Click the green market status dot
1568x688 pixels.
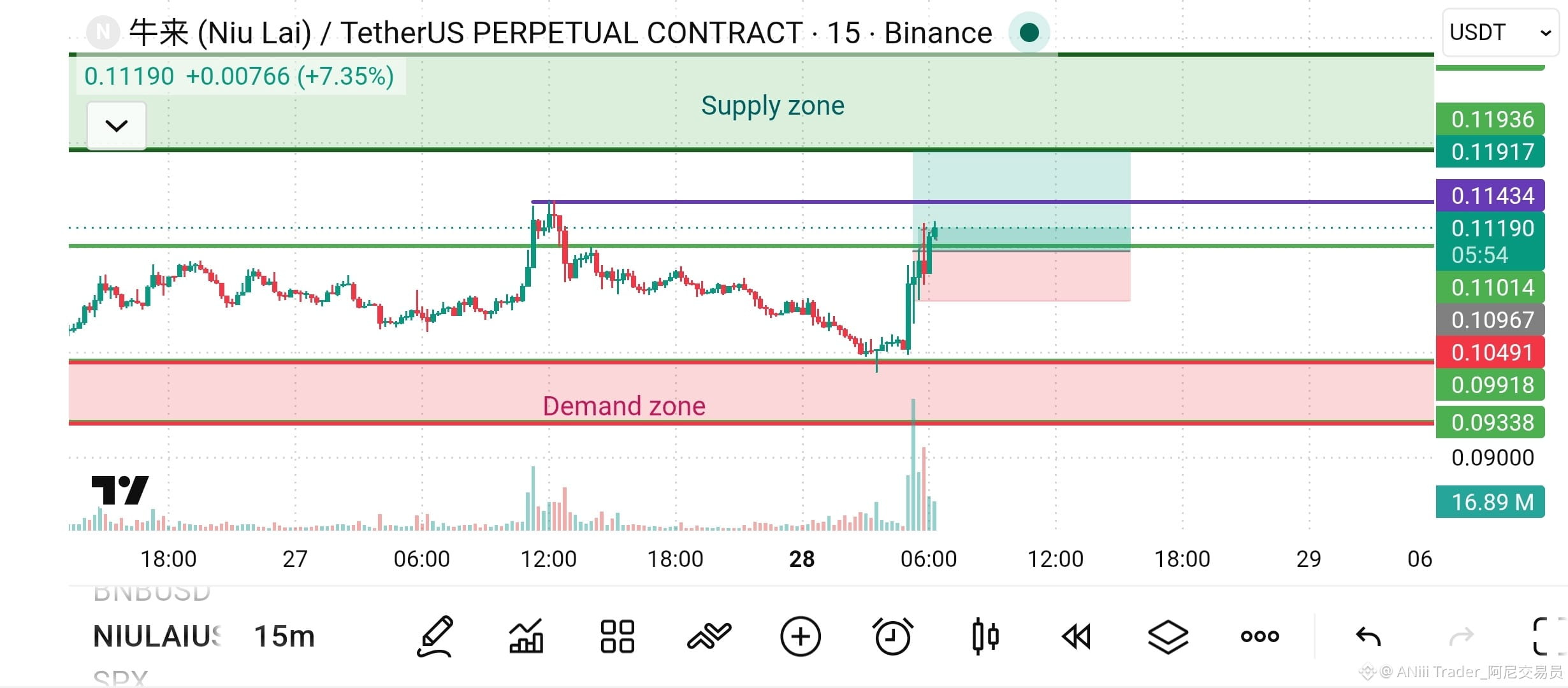1029,32
